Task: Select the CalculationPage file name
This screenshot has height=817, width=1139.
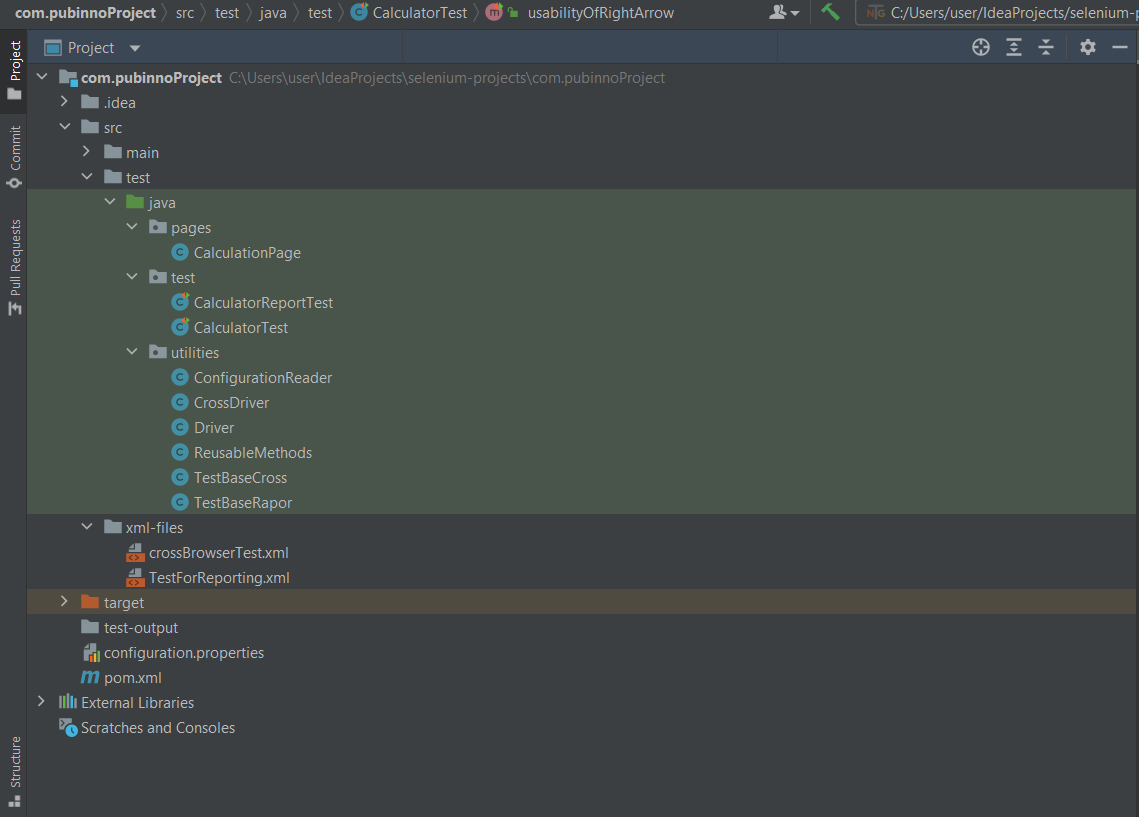Action: [247, 253]
